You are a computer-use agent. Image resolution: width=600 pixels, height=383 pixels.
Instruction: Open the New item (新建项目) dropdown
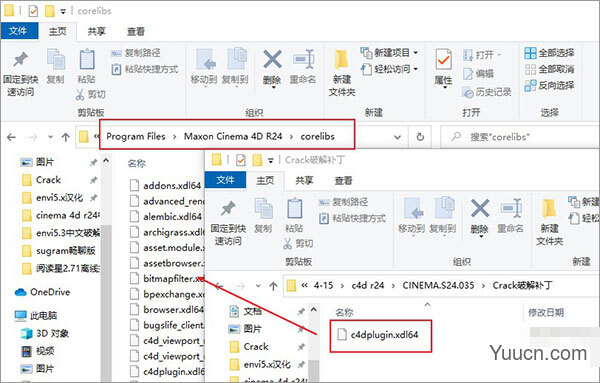[x=389, y=52]
